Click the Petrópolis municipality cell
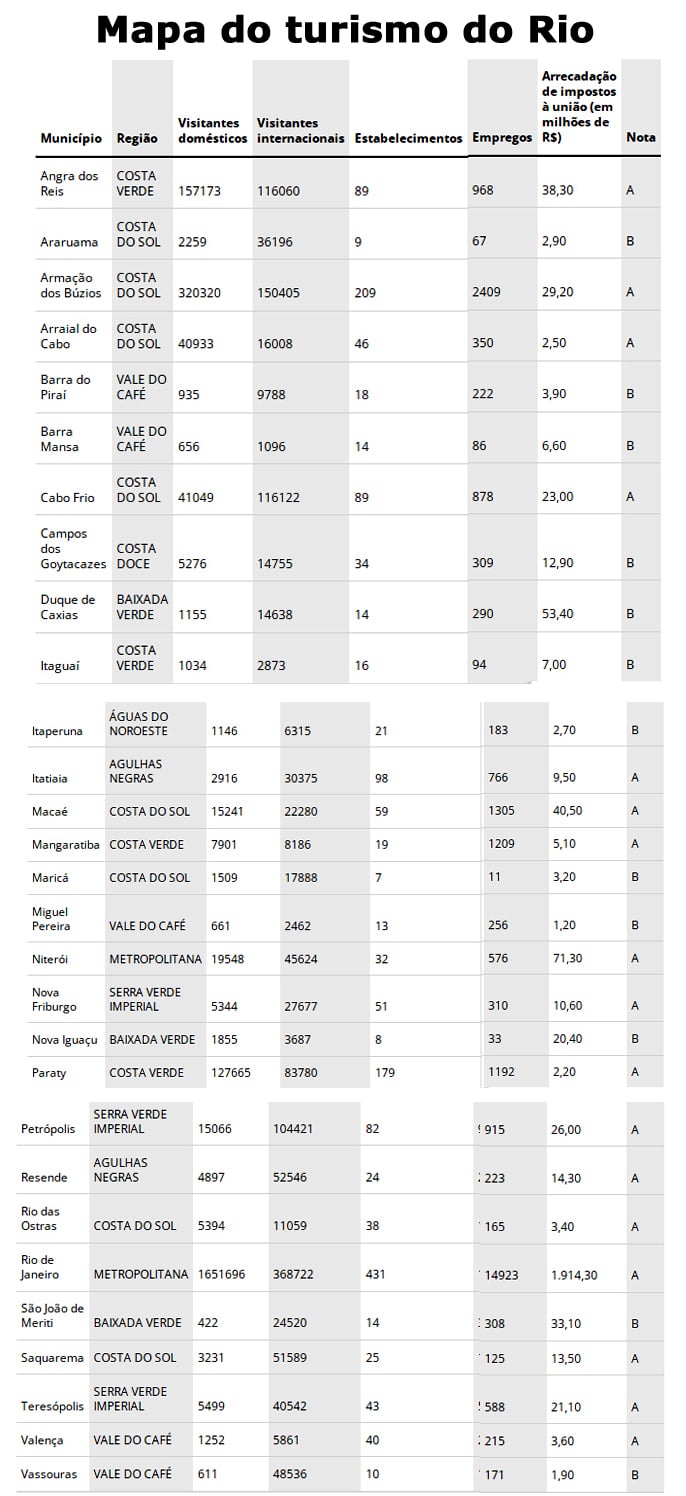 48,1129
